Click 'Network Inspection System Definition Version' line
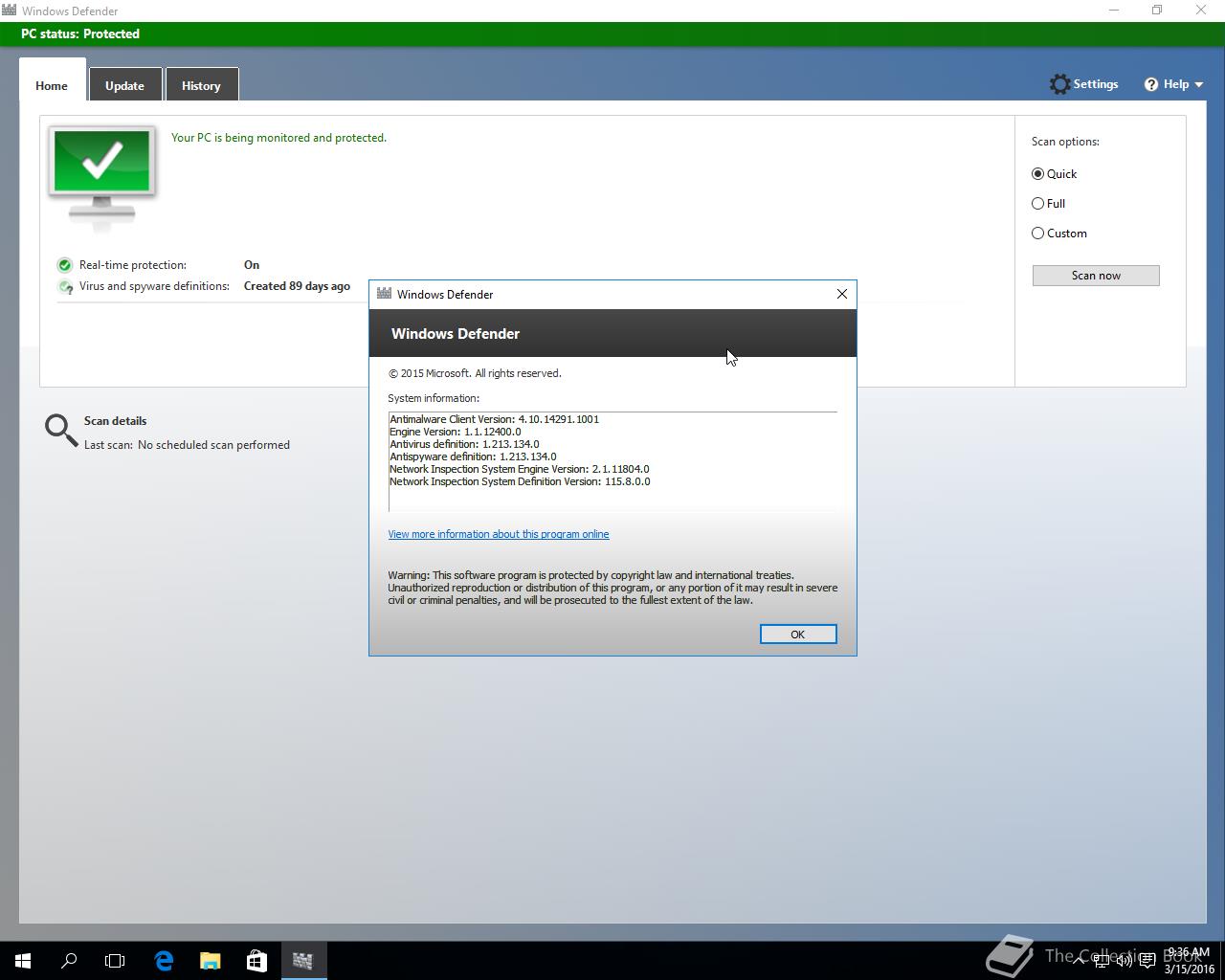1225x980 pixels. [x=520, y=481]
